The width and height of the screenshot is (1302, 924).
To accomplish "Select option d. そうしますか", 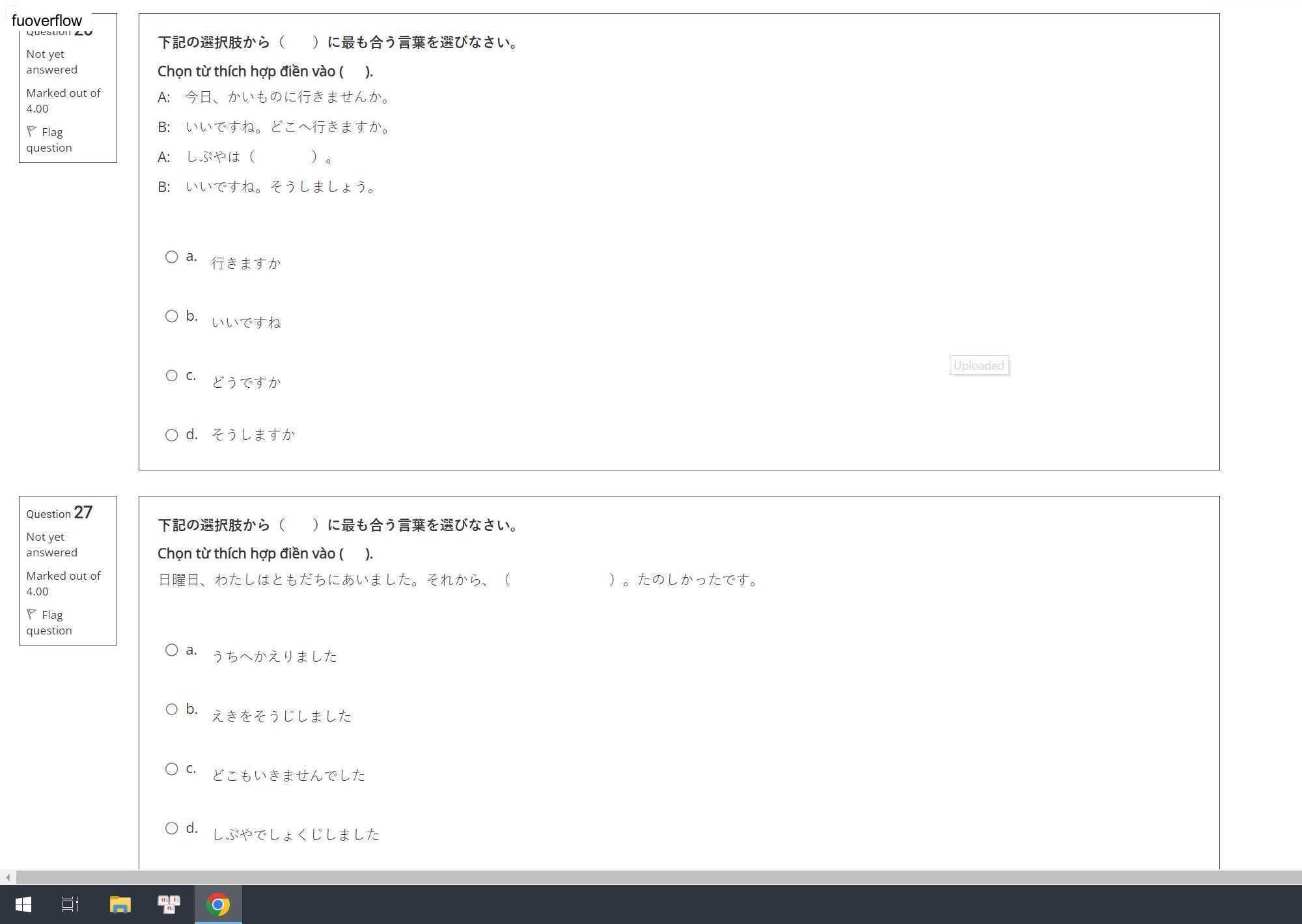I will (x=171, y=435).
